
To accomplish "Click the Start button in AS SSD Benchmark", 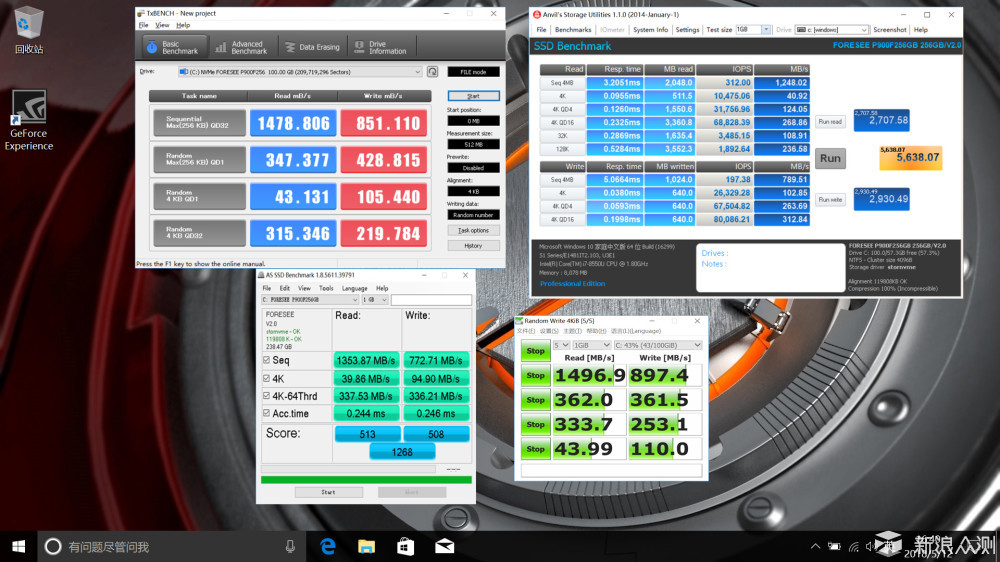I will [328, 492].
